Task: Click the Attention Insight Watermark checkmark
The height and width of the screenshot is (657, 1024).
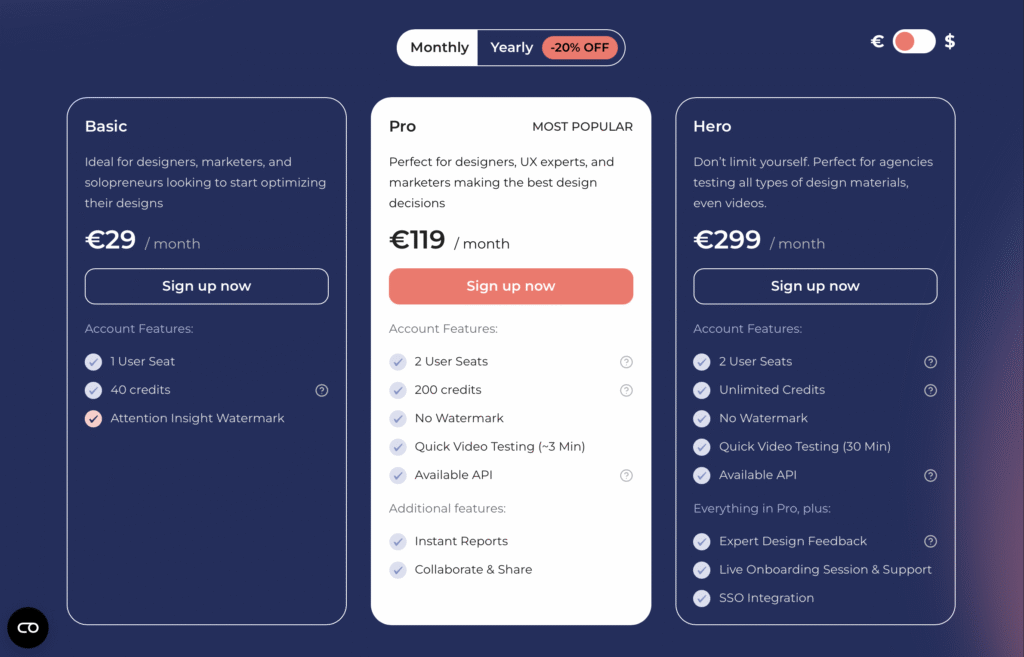Action: point(93,419)
